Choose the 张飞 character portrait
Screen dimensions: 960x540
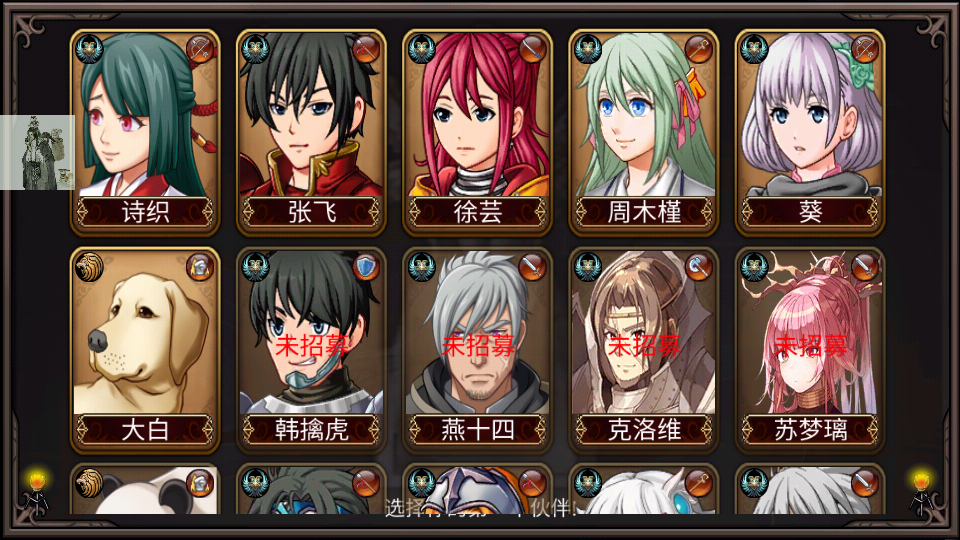(311, 132)
